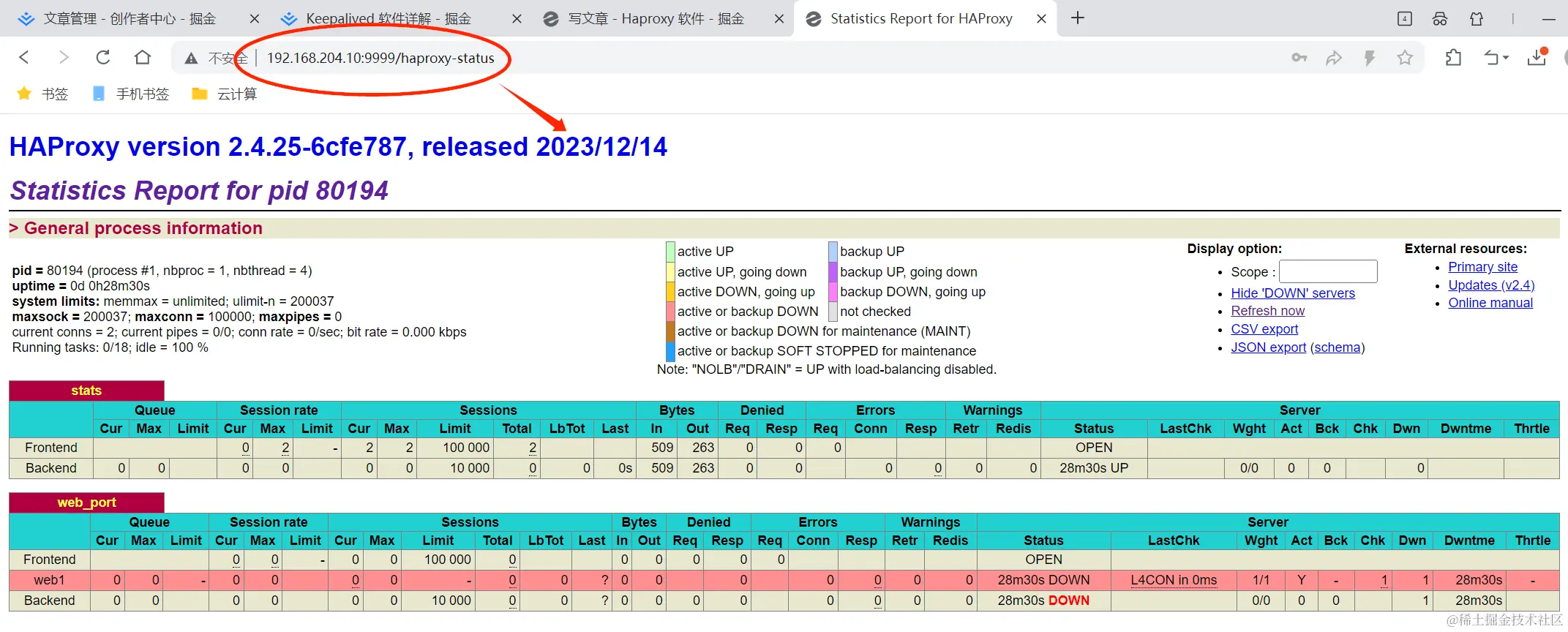Click the lightning speed mode icon
1568x632 pixels.
pyautogui.click(x=1370, y=58)
